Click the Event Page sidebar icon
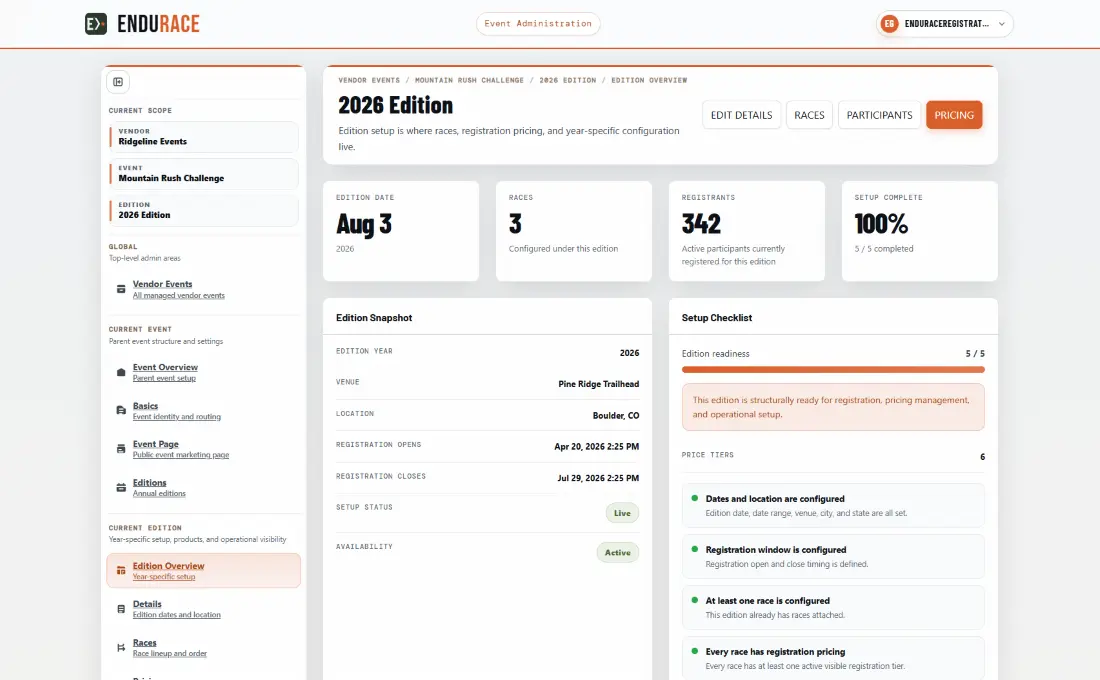This screenshot has width=1100, height=680. (x=121, y=449)
